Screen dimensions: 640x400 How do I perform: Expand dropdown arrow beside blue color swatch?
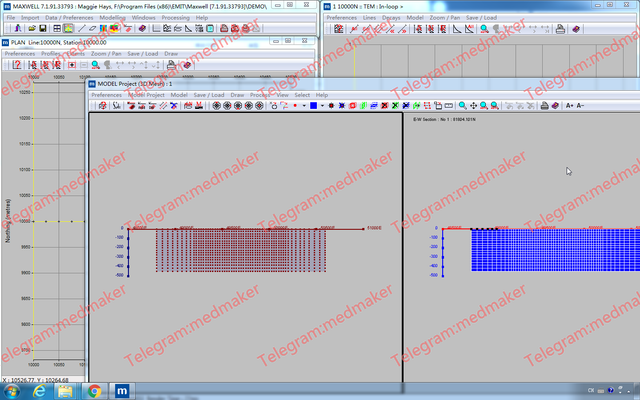click(322, 106)
